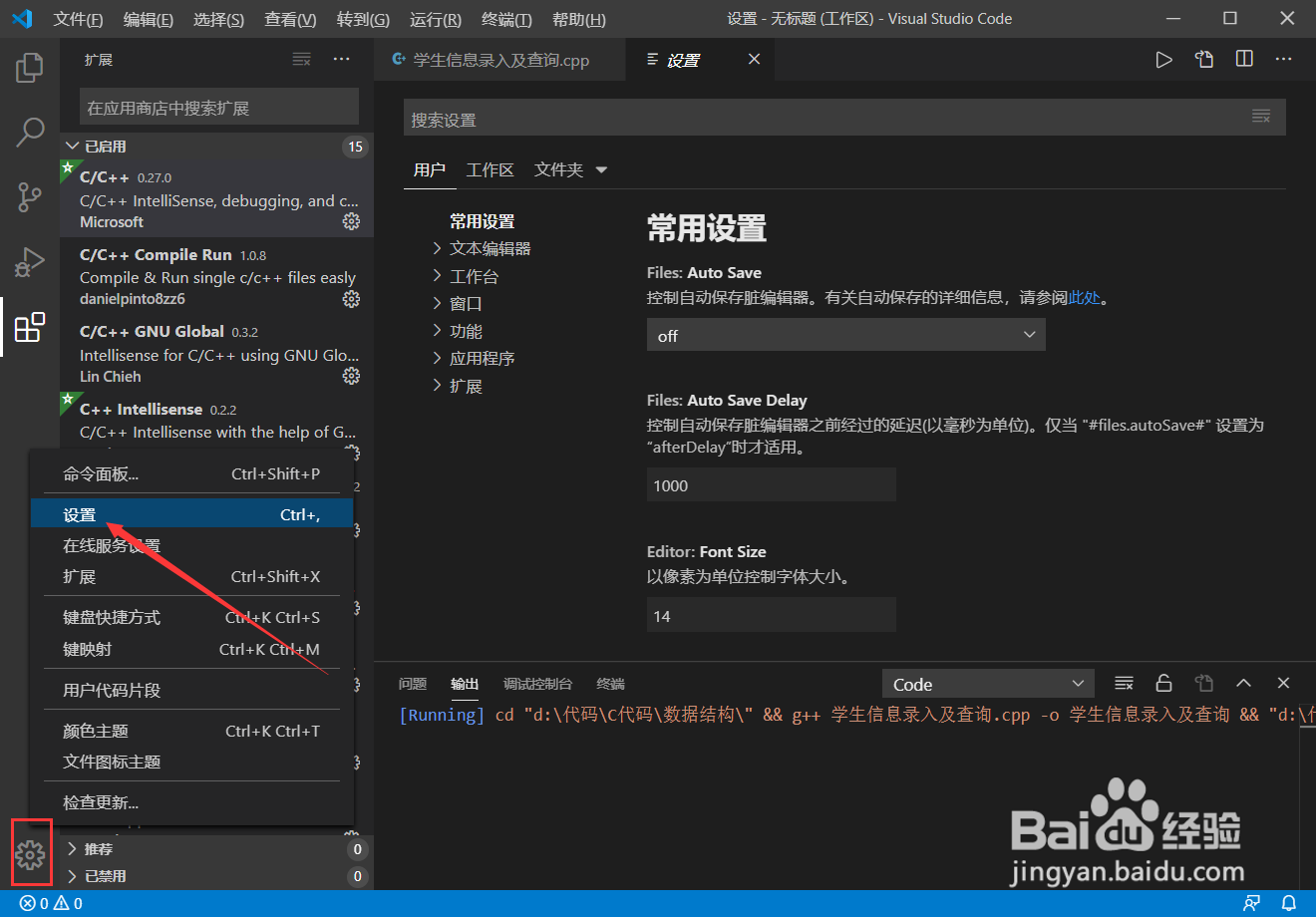Open the gear menu for C/C++ extension
Viewport: 1316px width, 917px height.
tap(351, 221)
